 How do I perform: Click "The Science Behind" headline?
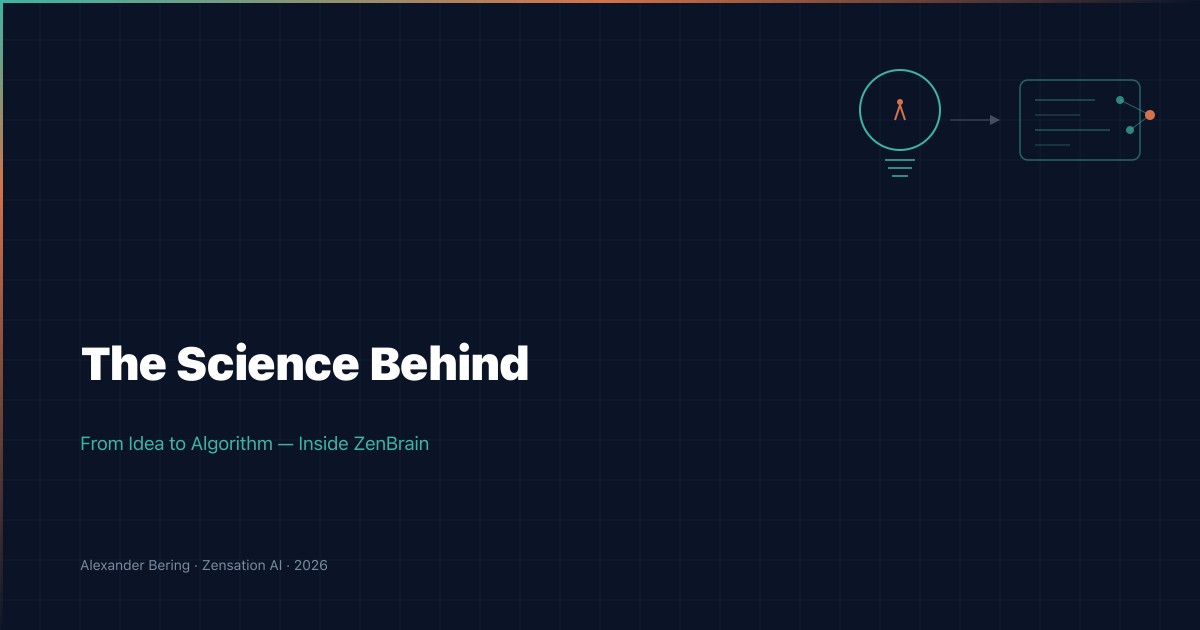tap(305, 365)
